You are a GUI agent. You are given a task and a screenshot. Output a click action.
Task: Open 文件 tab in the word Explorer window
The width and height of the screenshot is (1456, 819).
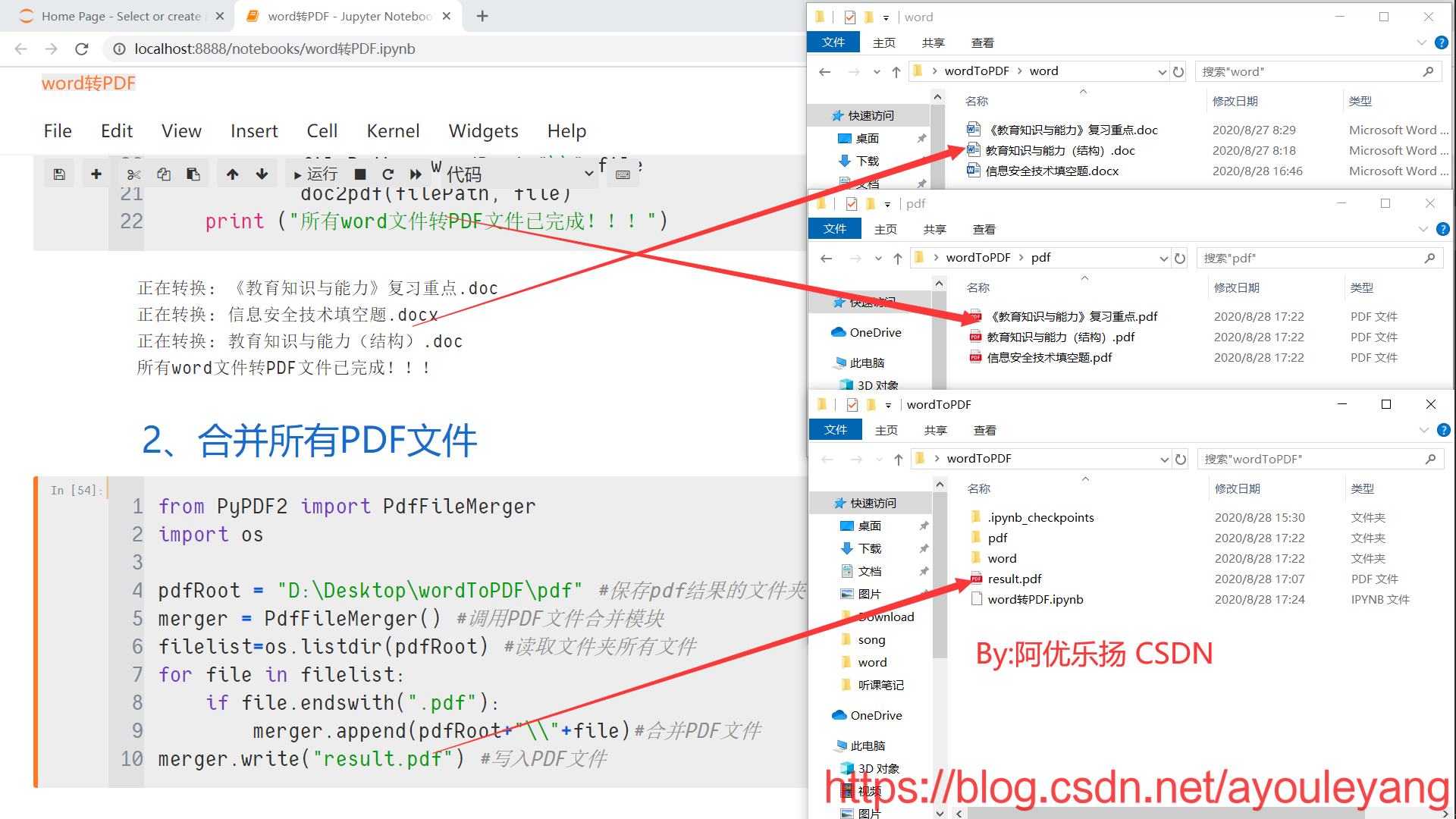(833, 42)
